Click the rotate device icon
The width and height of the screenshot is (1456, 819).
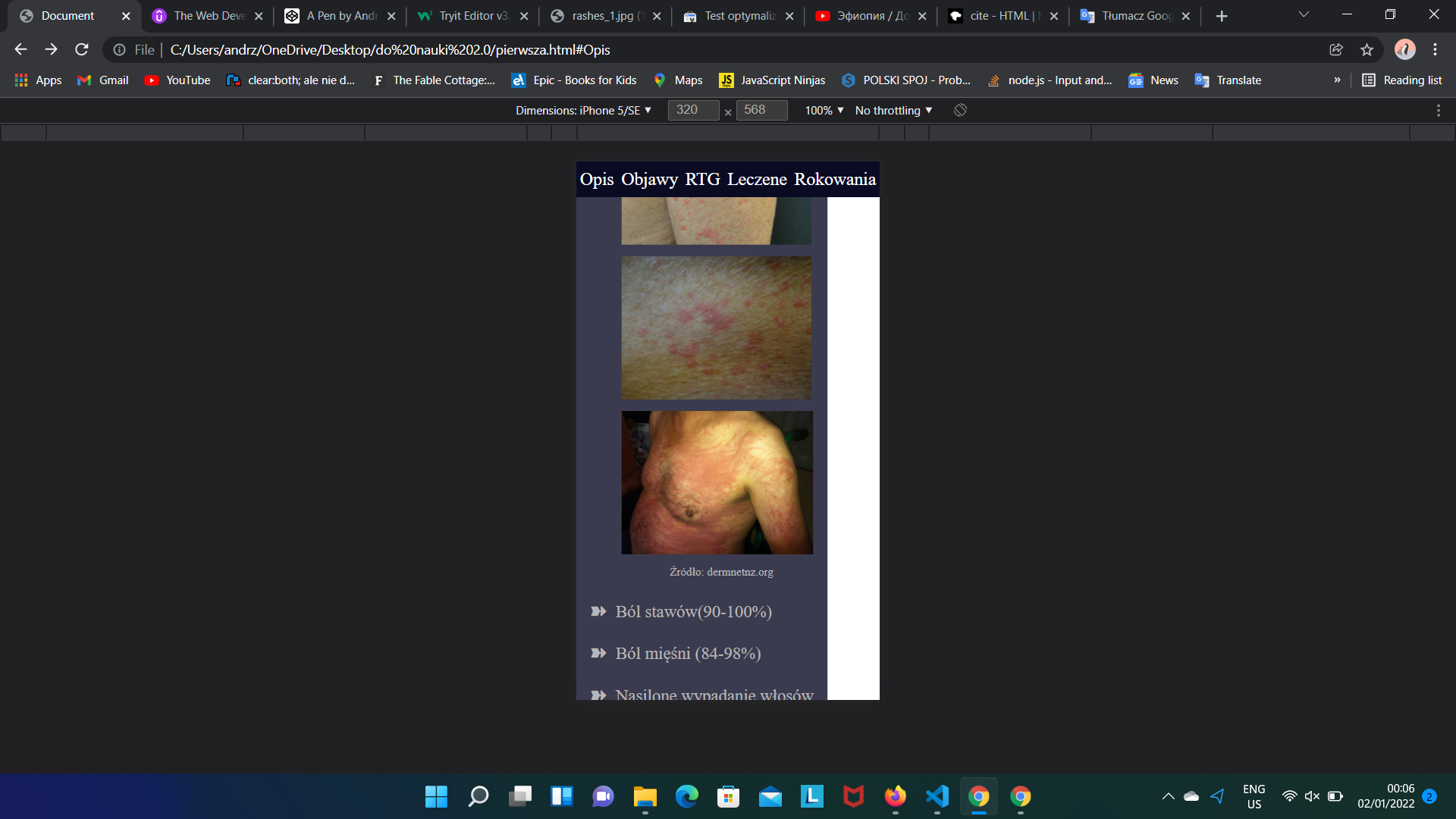pyautogui.click(x=960, y=110)
